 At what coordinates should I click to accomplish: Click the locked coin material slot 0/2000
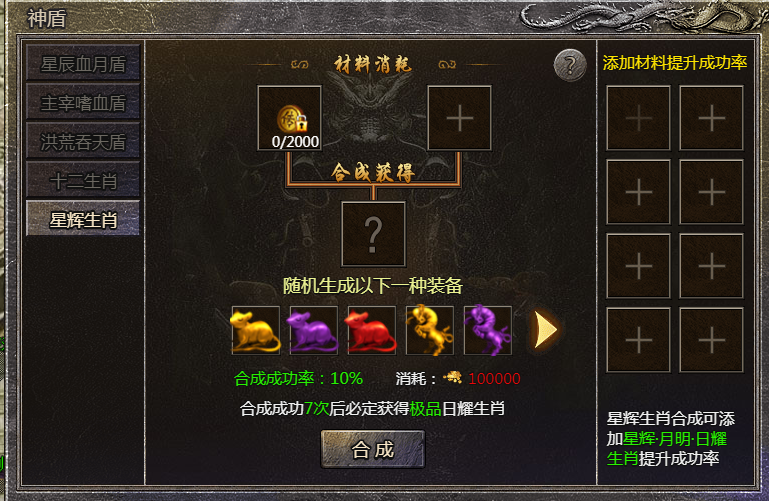(289, 118)
